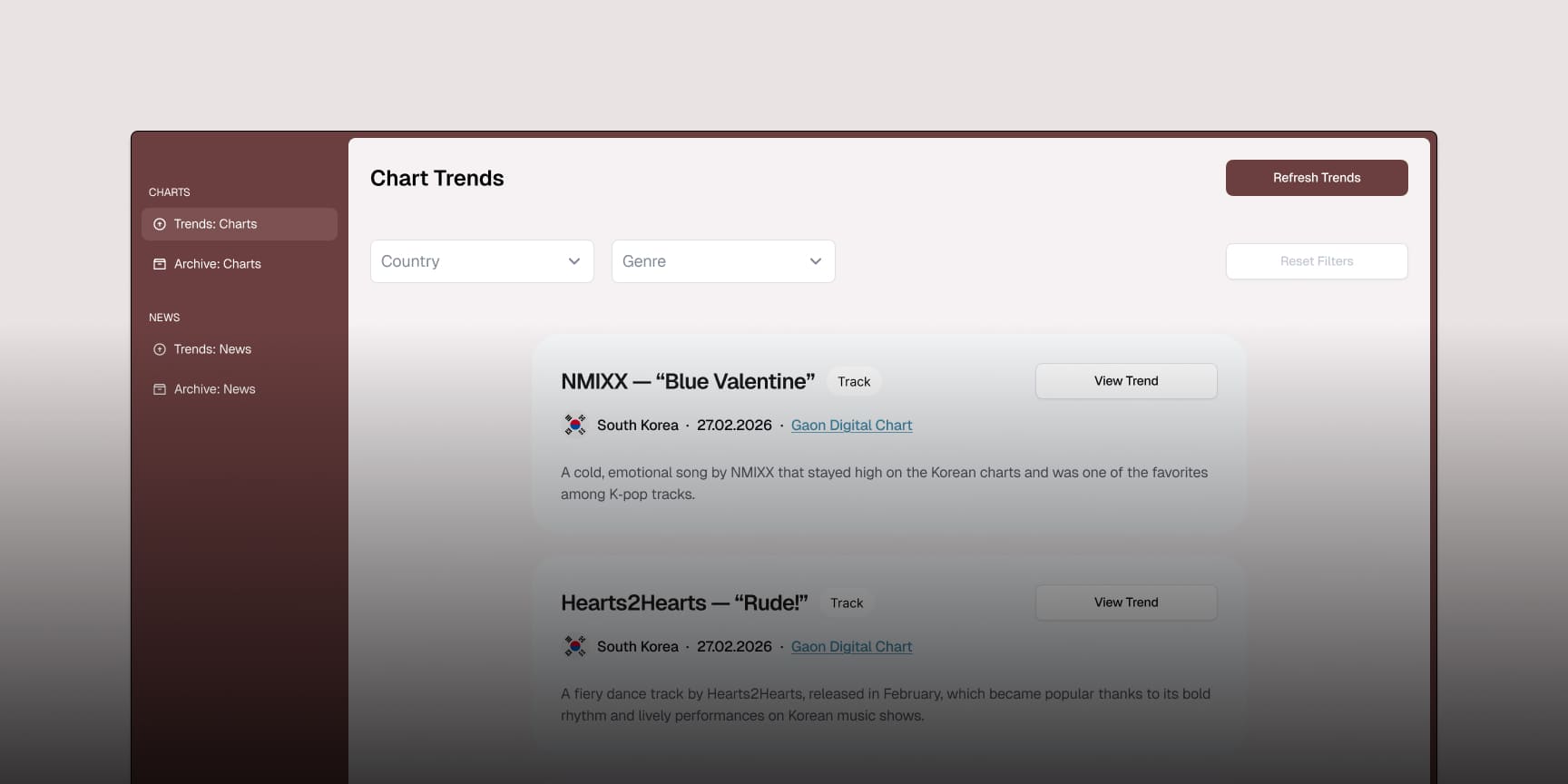Click the icon beside Trends: News

click(x=160, y=349)
